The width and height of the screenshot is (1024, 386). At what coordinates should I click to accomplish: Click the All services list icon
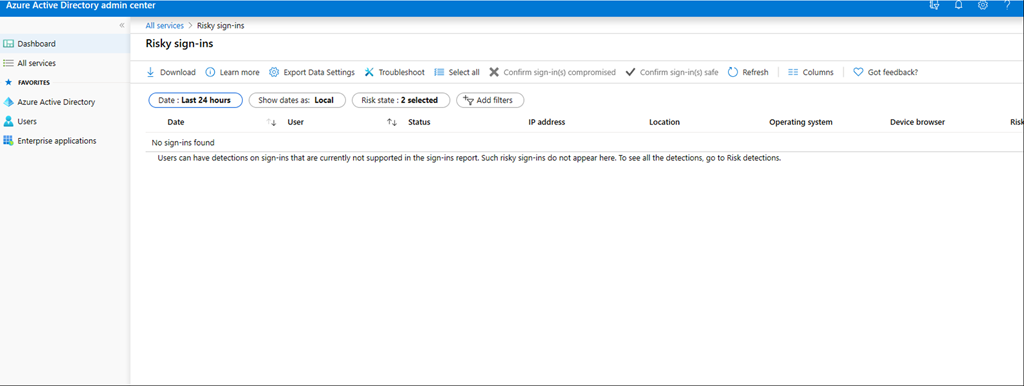pyautogui.click(x=8, y=63)
